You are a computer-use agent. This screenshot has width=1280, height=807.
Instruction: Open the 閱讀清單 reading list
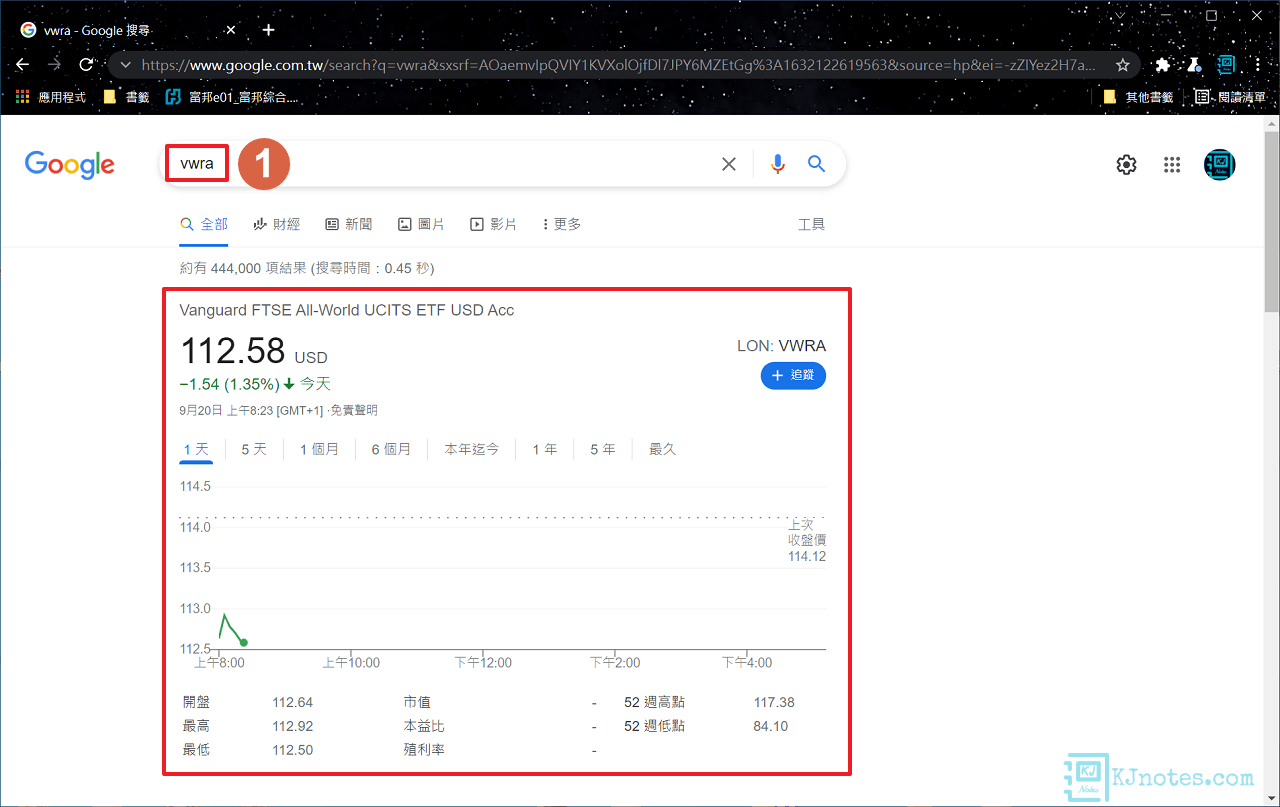click(x=1231, y=97)
